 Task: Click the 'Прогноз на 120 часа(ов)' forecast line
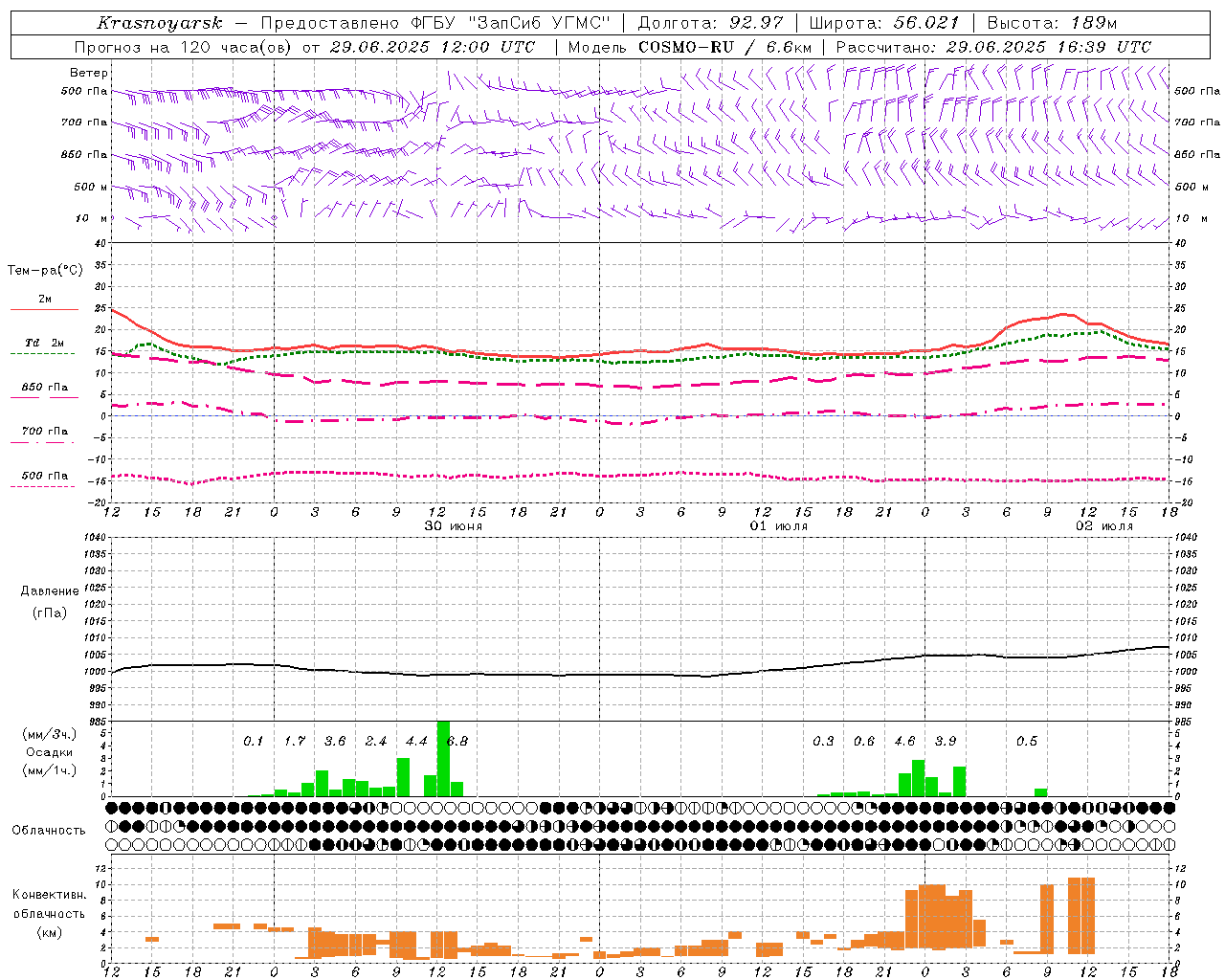[305, 47]
